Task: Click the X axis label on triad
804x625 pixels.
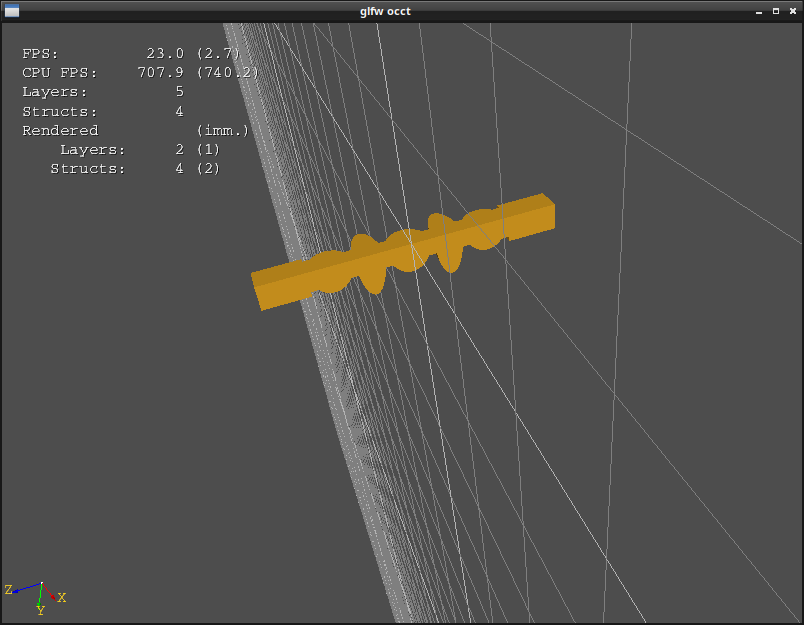Action: coord(62,597)
